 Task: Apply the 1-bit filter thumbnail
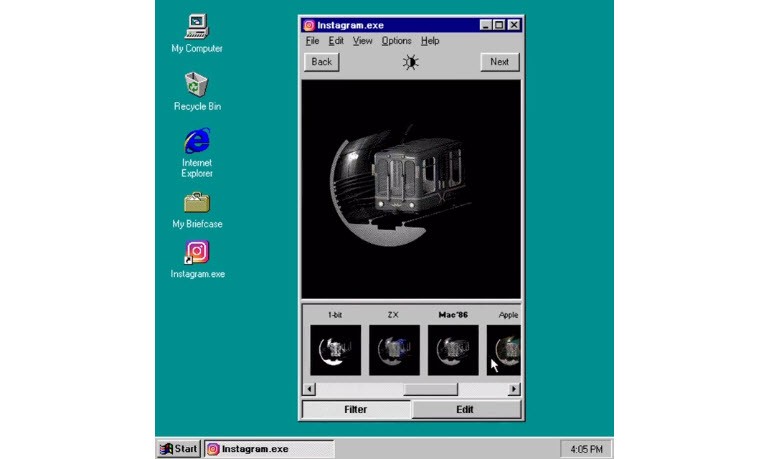pos(335,350)
